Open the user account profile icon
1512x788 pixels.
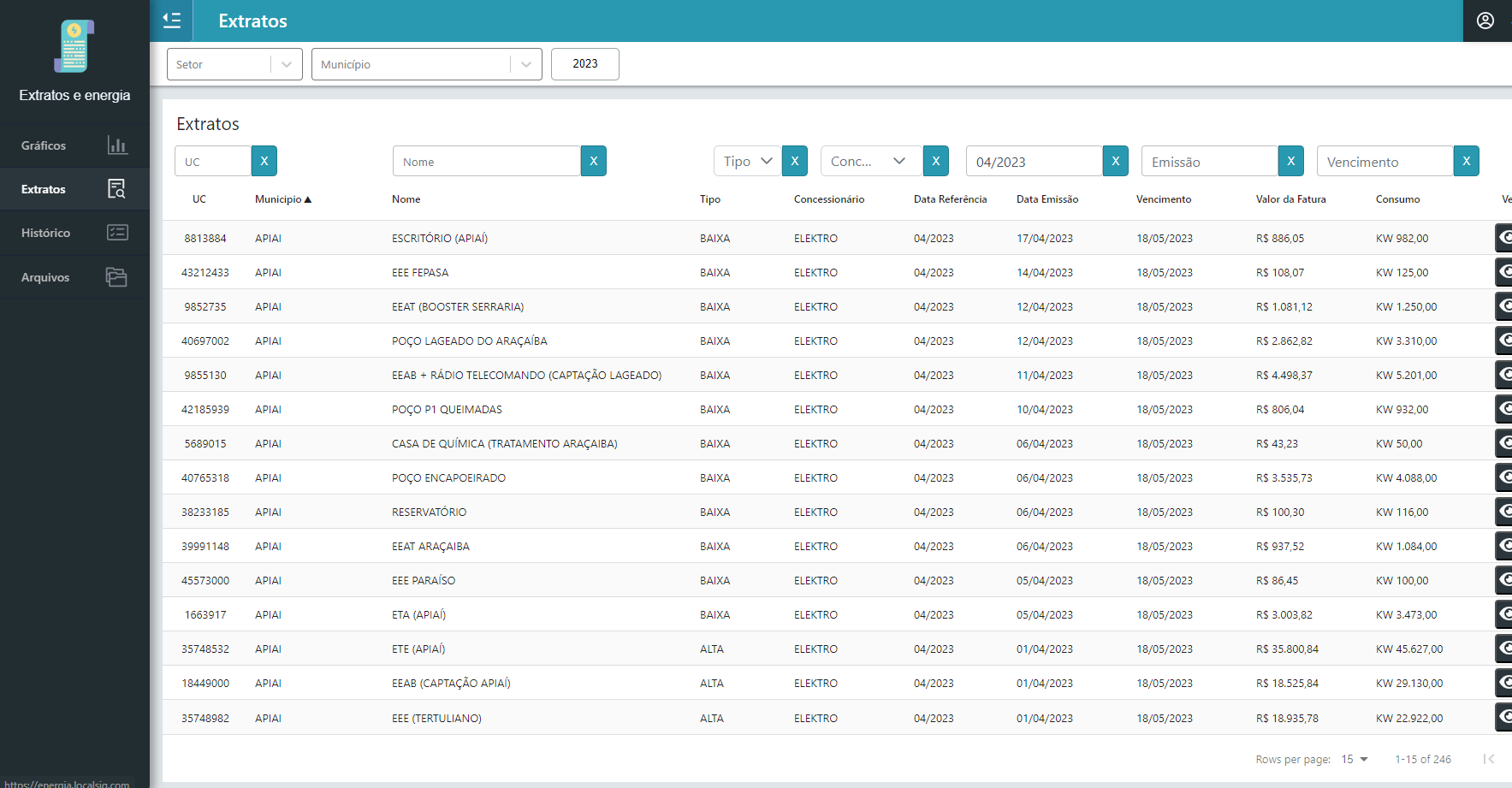point(1485,21)
